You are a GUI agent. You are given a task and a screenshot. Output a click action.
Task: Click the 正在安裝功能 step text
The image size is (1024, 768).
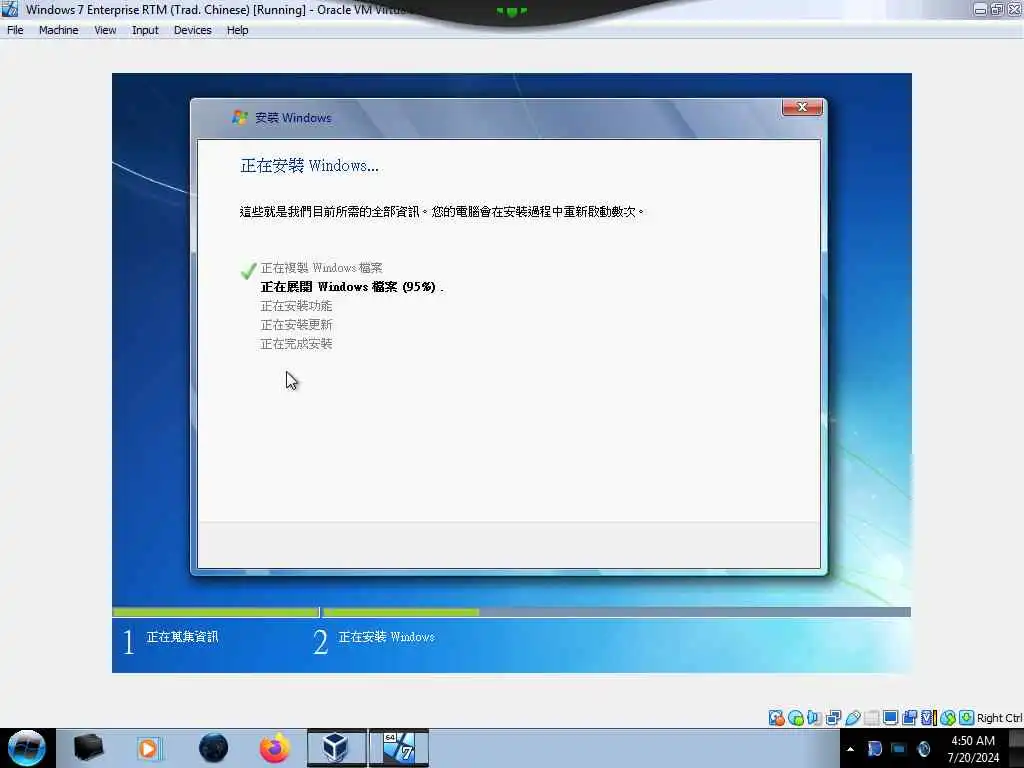coord(296,306)
